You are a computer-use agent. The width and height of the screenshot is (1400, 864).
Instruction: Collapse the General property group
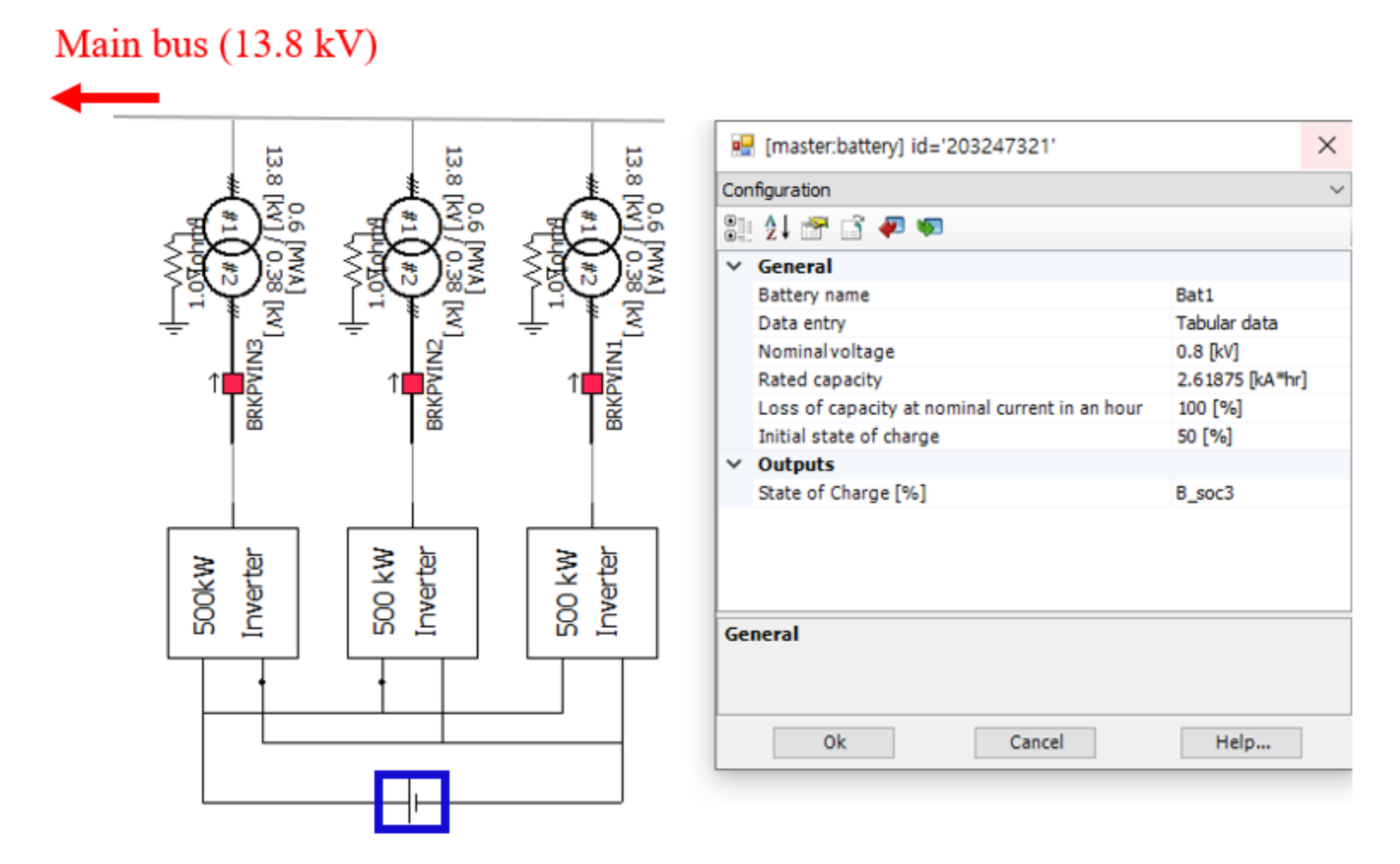point(734,266)
